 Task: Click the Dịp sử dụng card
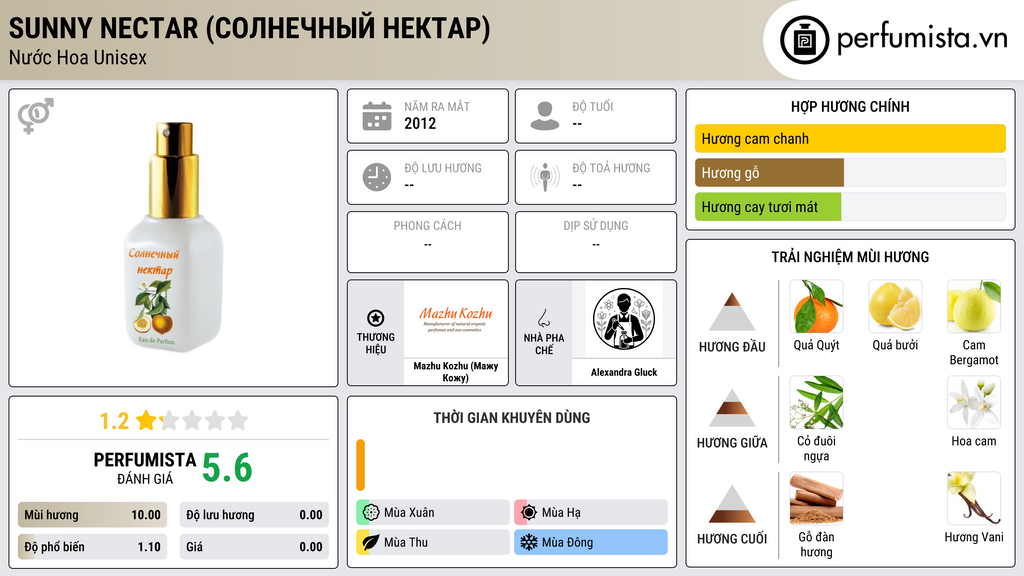point(596,242)
